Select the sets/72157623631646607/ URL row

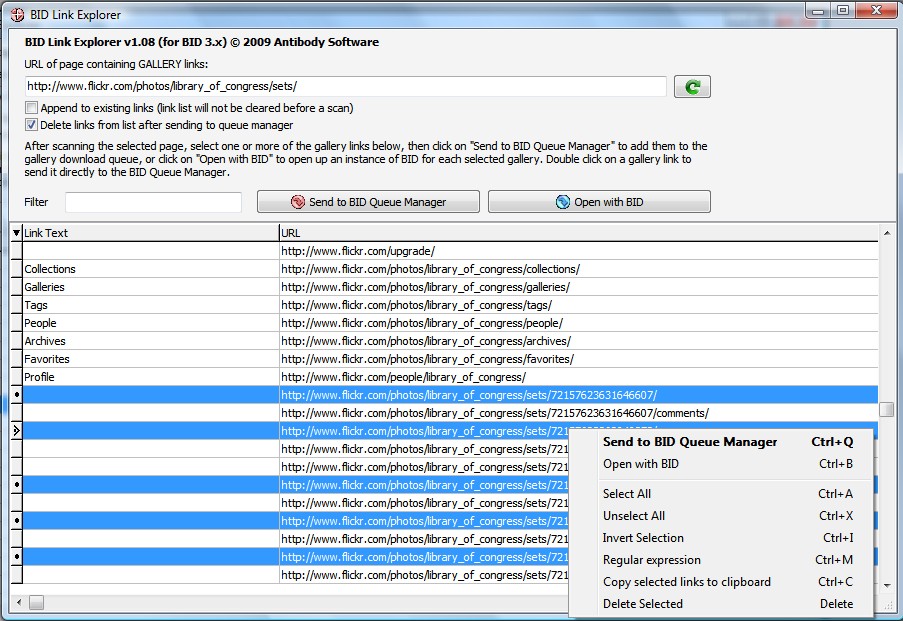pyautogui.click(x=579, y=395)
